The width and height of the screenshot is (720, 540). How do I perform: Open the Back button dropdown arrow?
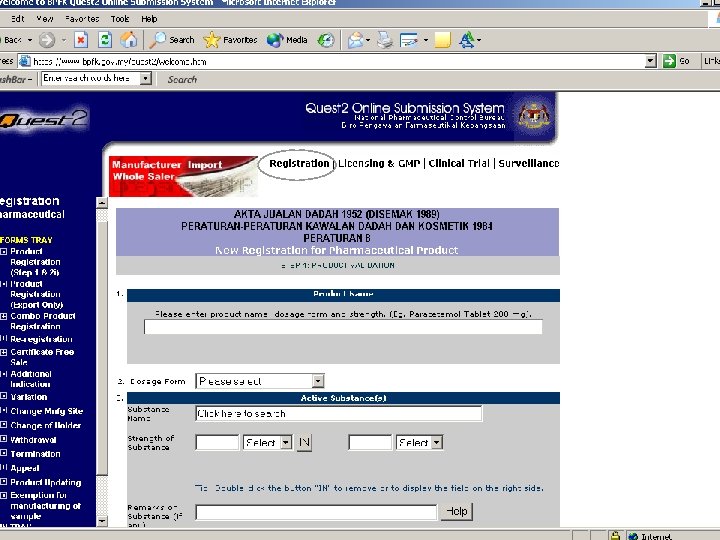pyautogui.click(x=30, y=40)
